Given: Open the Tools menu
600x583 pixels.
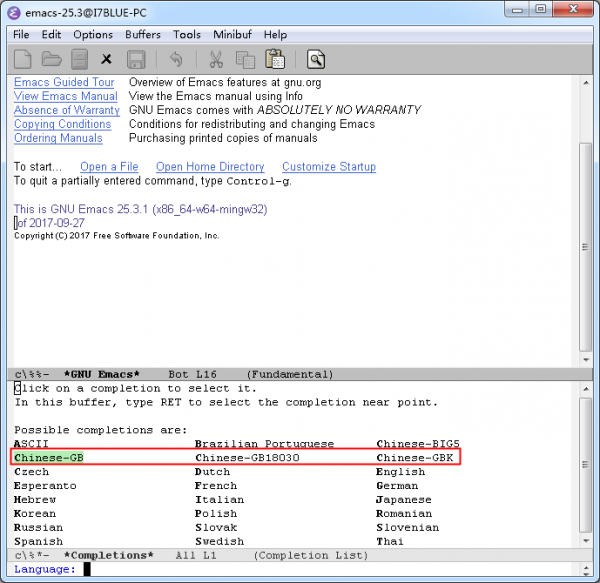Looking at the screenshot, I should (187, 35).
